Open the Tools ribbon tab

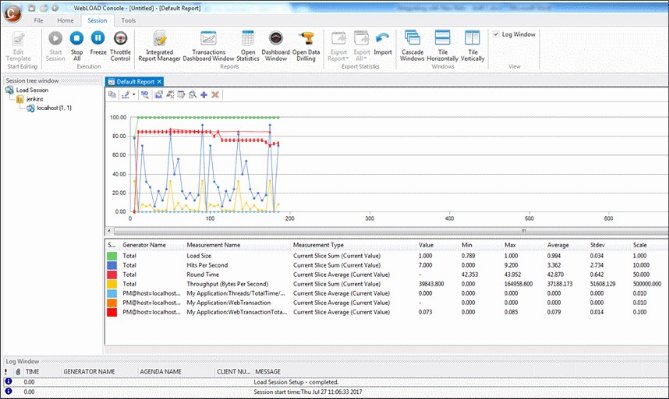point(128,20)
